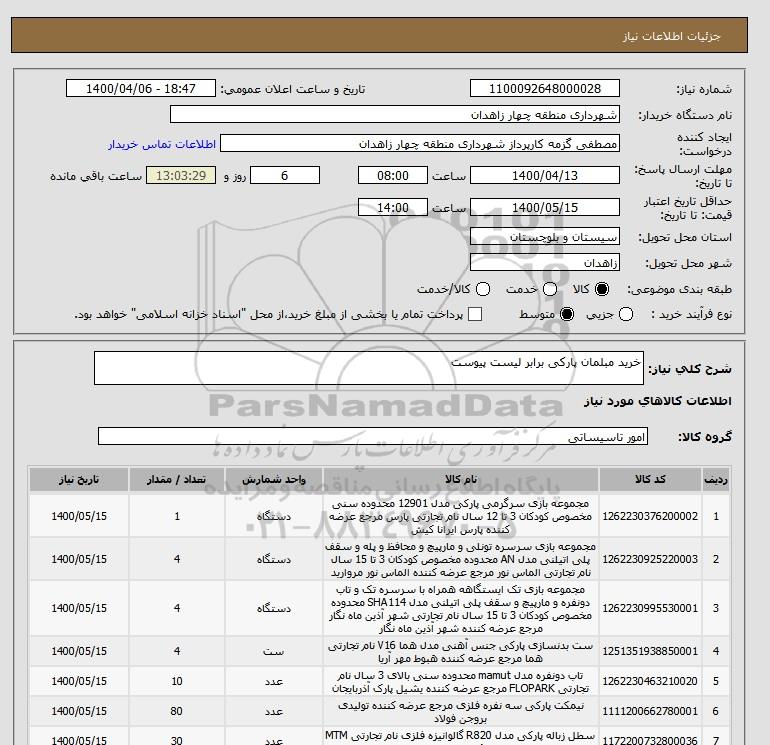770x745 pixels.
Task: Select product code 1262230463210020
Action: coord(650,681)
